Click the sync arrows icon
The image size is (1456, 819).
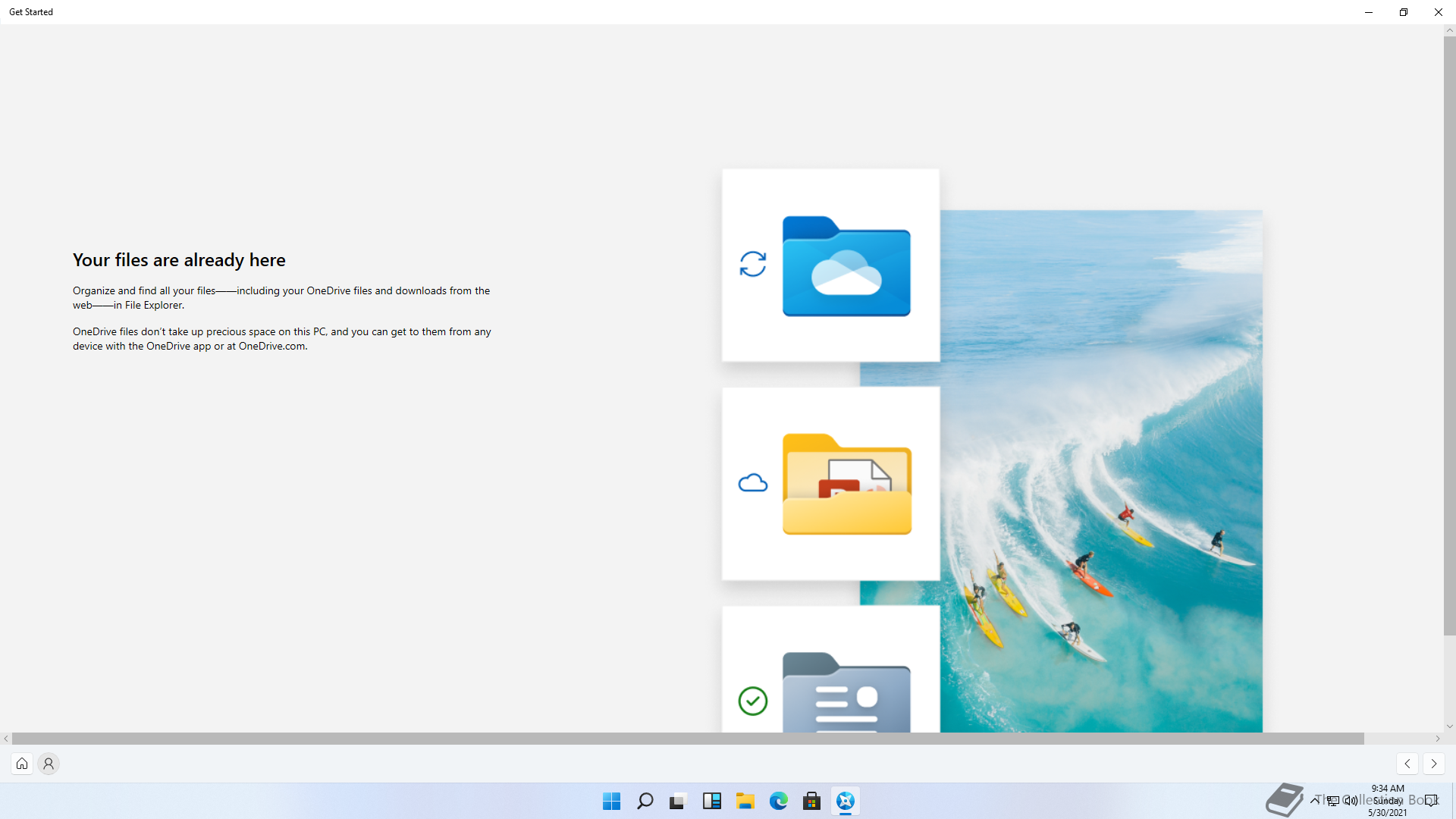tap(753, 264)
